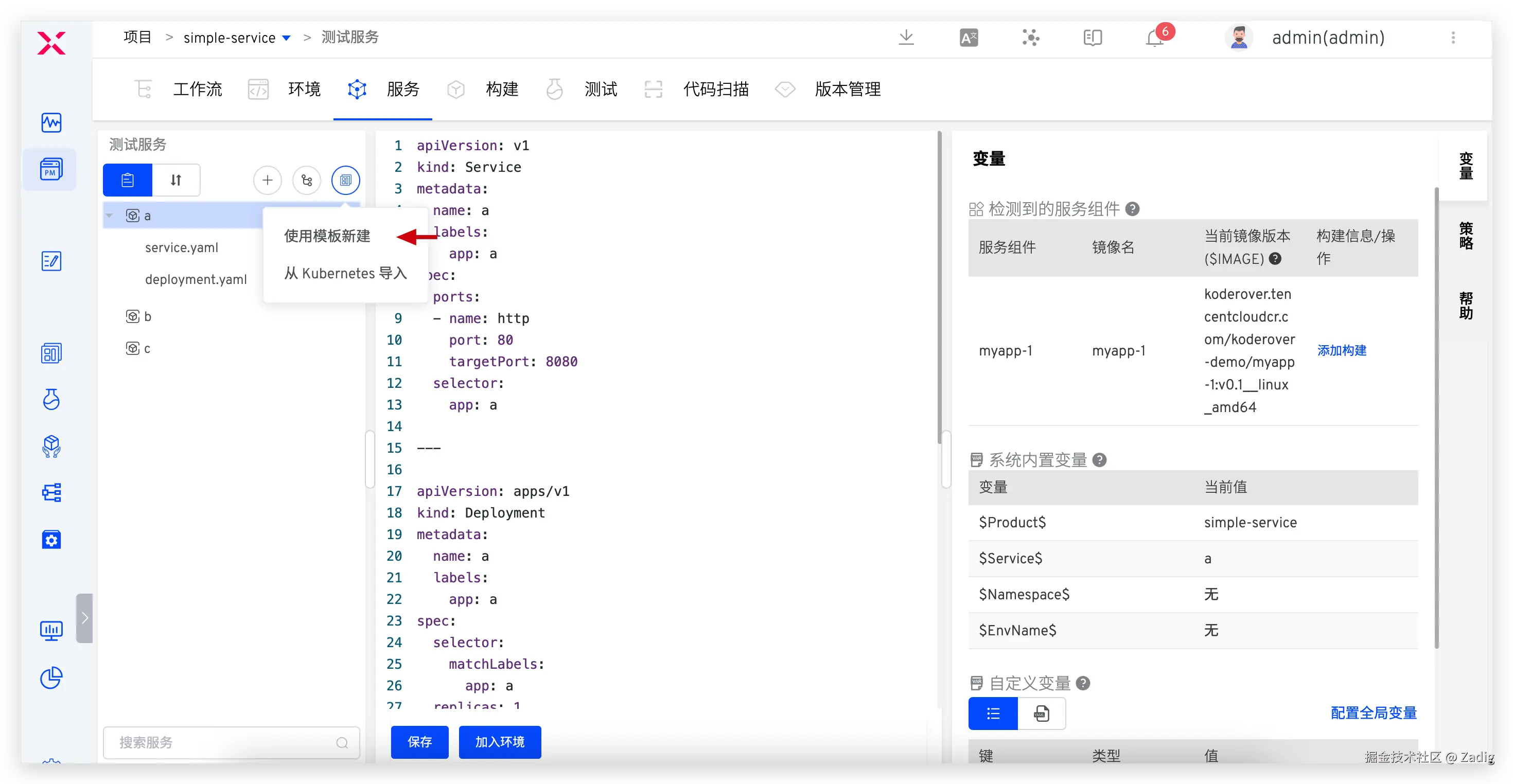This screenshot has width=1513, height=784.
Task: Click the 添加构建 link for myapp-1
Action: (1342, 351)
